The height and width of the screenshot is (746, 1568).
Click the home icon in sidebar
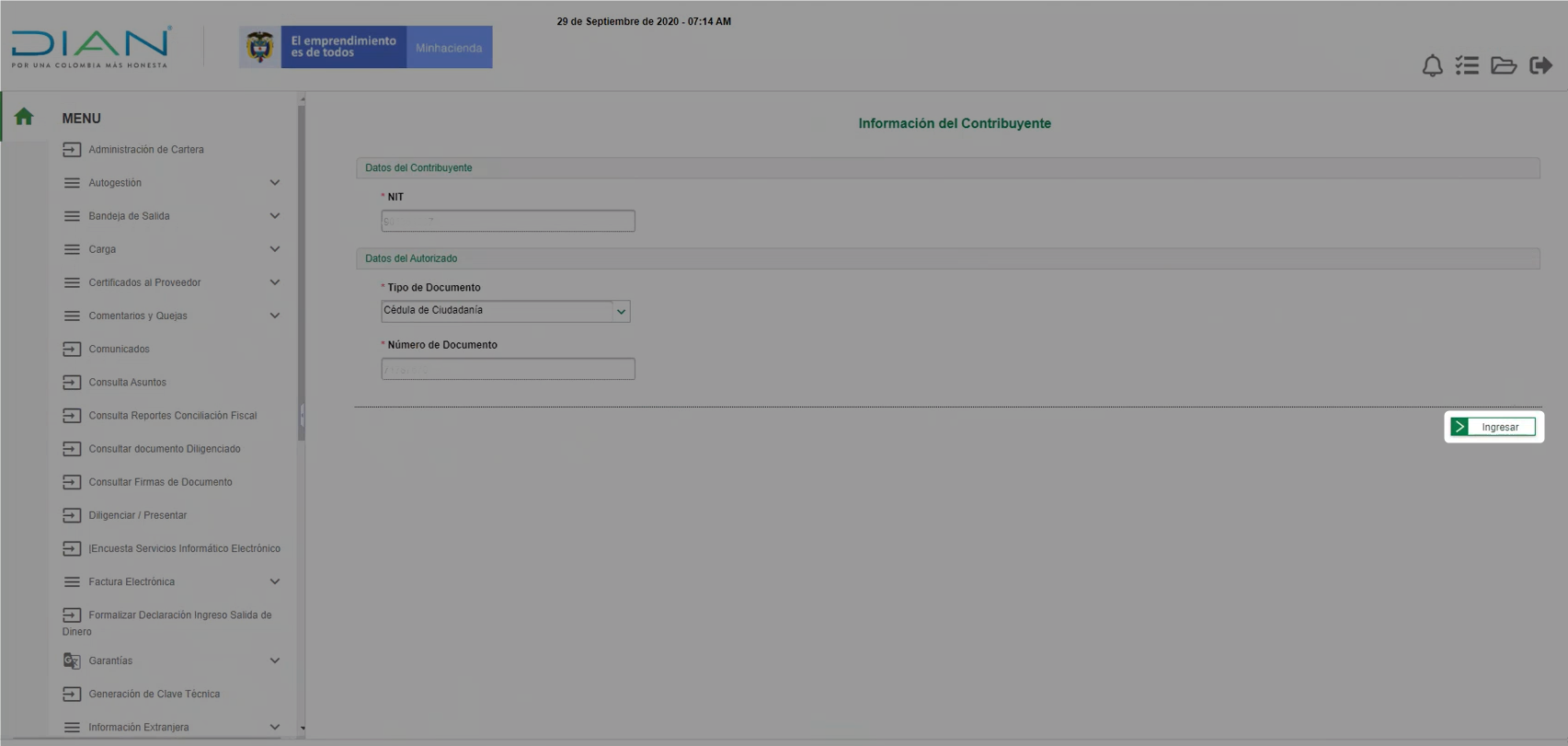[x=24, y=117]
